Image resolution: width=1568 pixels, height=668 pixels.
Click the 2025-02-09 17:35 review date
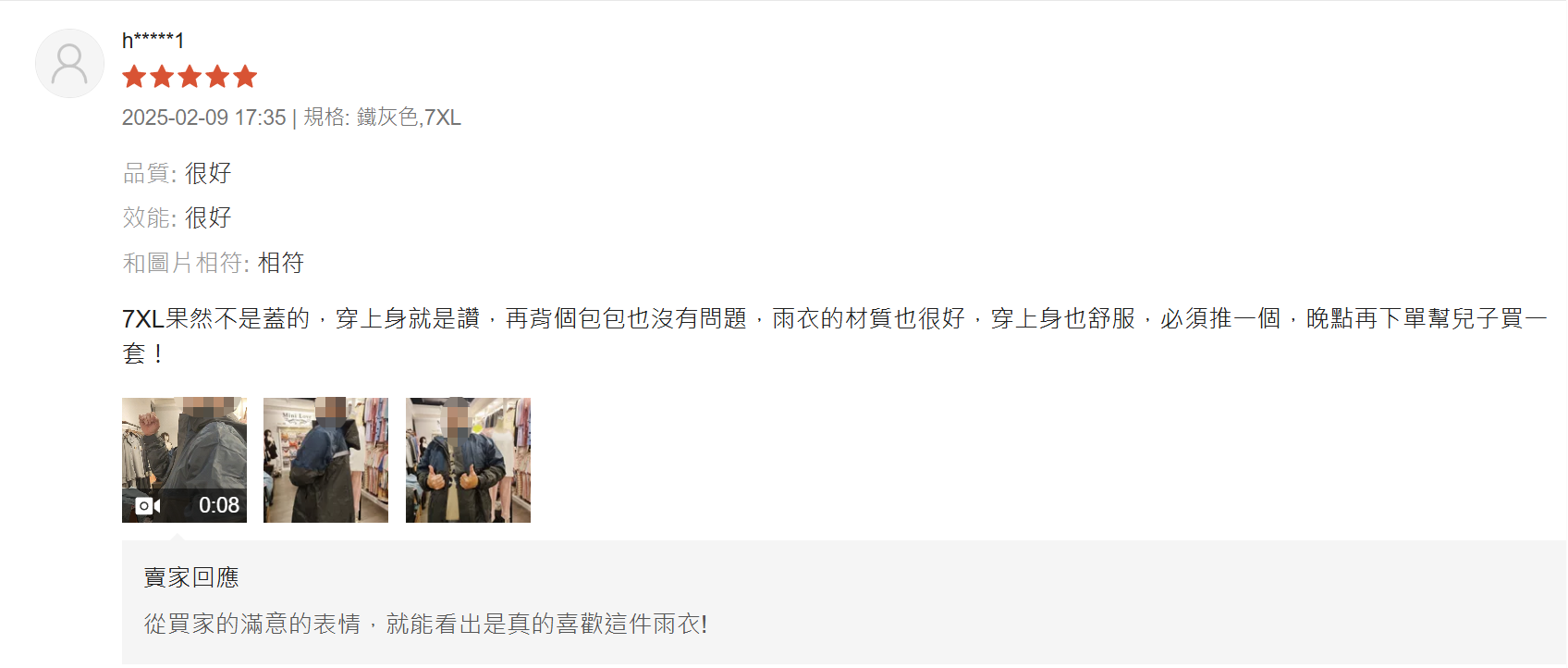click(204, 118)
